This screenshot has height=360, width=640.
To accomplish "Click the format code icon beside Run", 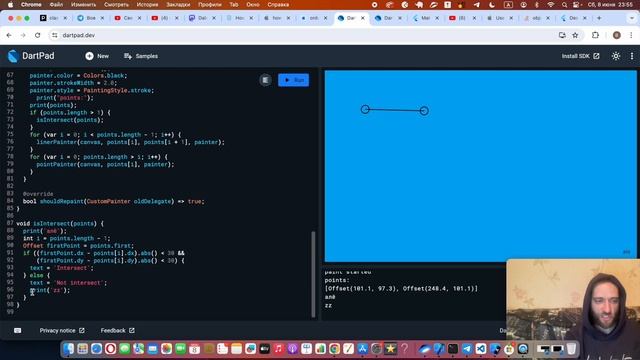I will (265, 80).
